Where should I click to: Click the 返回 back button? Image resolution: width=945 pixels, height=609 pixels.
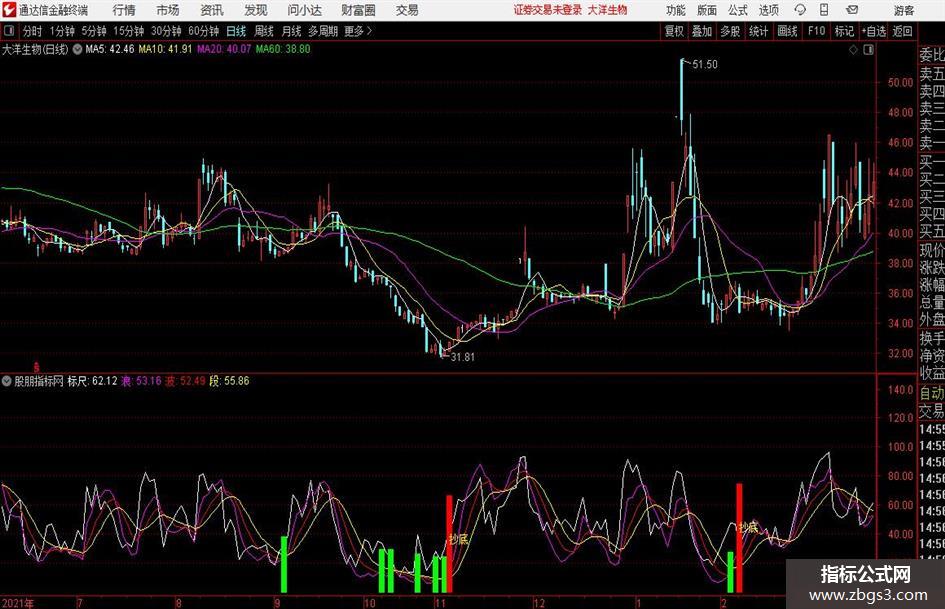[902, 31]
